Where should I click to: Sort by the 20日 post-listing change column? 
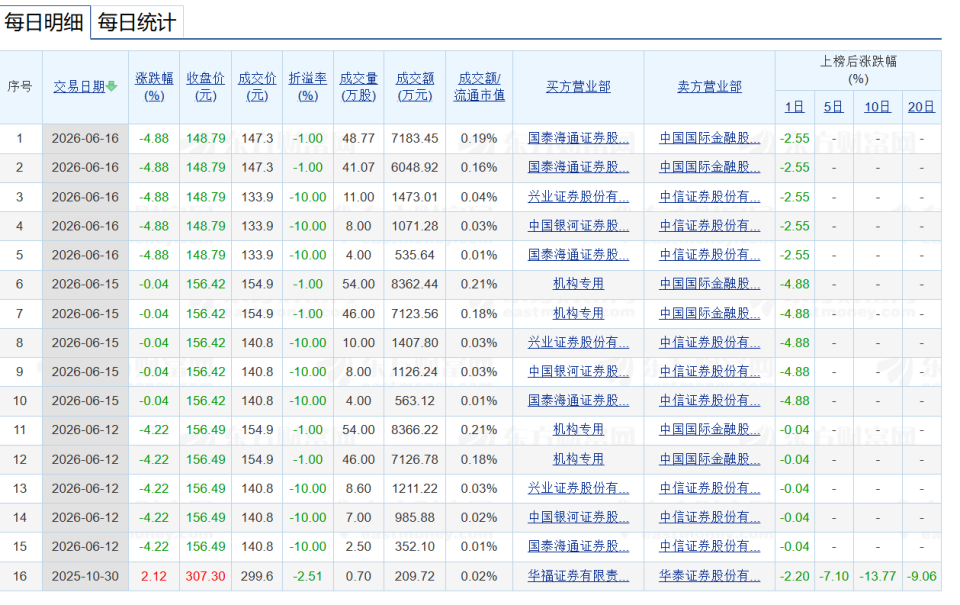pyautogui.click(x=921, y=107)
